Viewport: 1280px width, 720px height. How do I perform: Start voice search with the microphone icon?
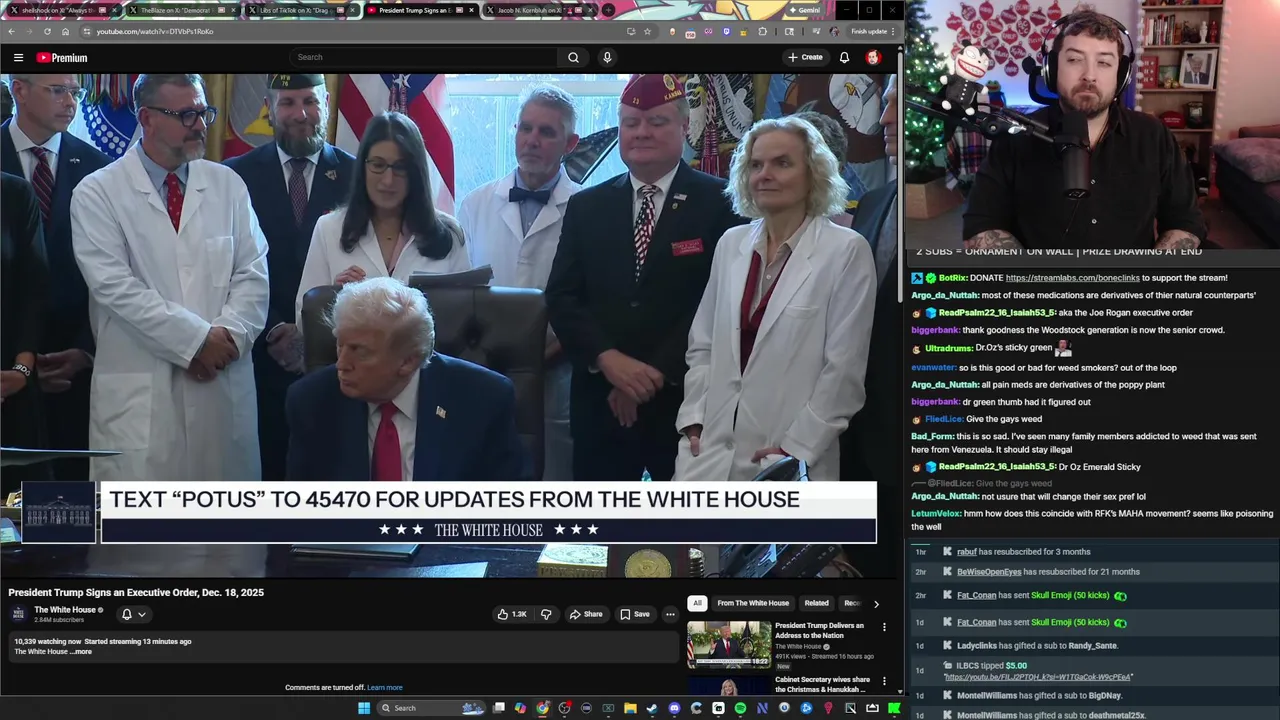606,57
